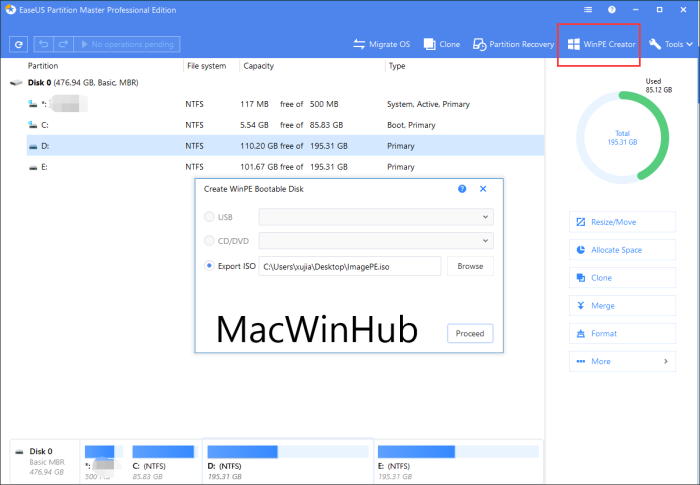Image resolution: width=700 pixels, height=485 pixels.
Task: Click the refresh disk icon
Action: (18, 44)
